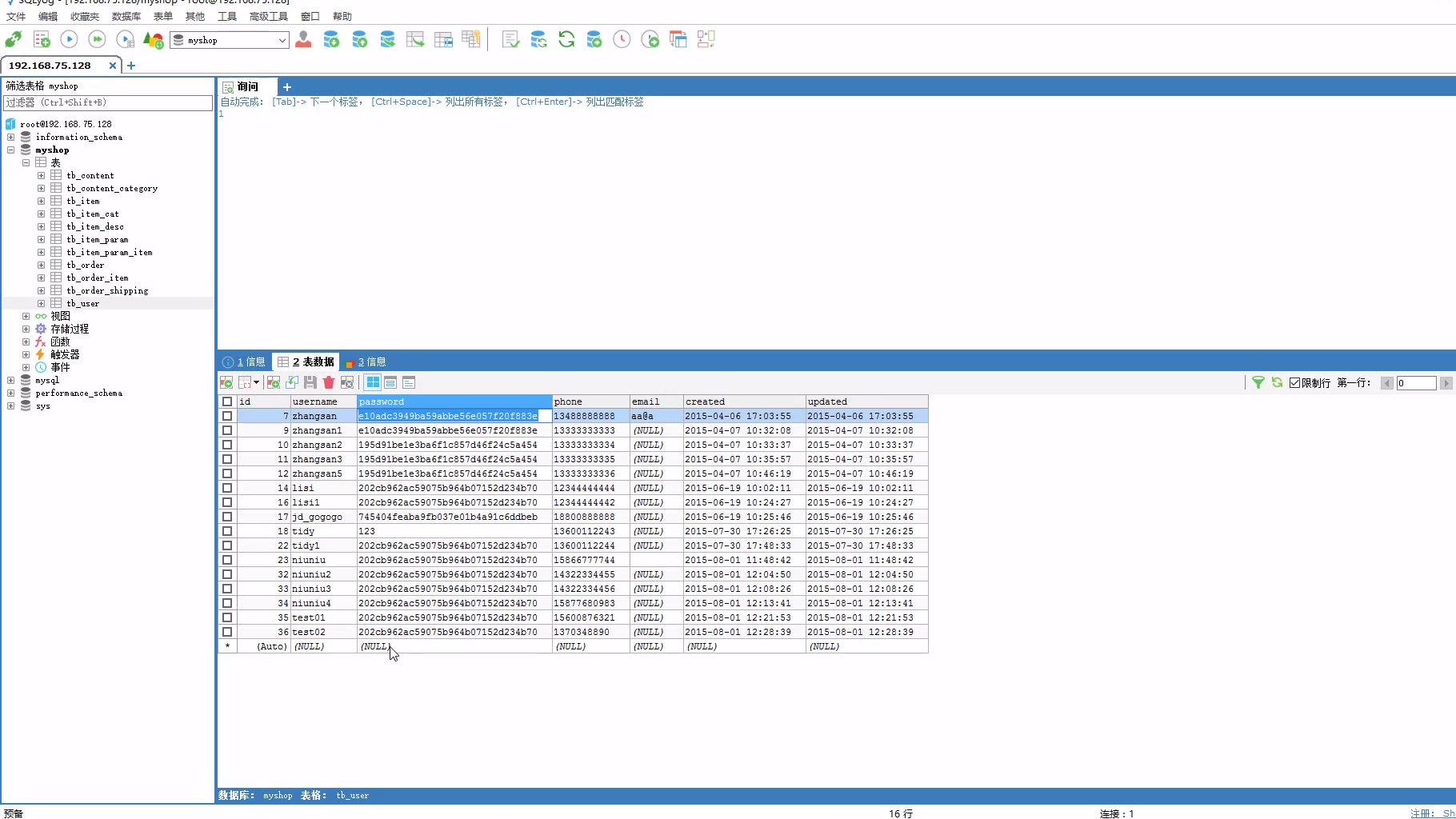This screenshot has width=1456, height=819.
Task: Click the first row number input field
Action: tap(1416, 383)
